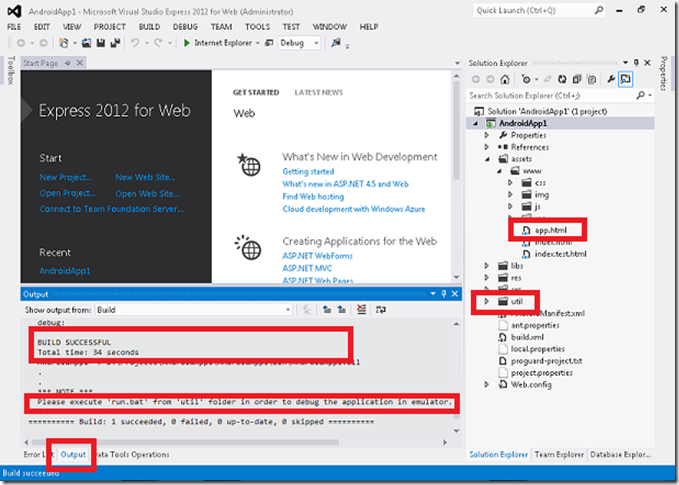
Task: Click the pin icon on Start Page tab
Action: 68,63
